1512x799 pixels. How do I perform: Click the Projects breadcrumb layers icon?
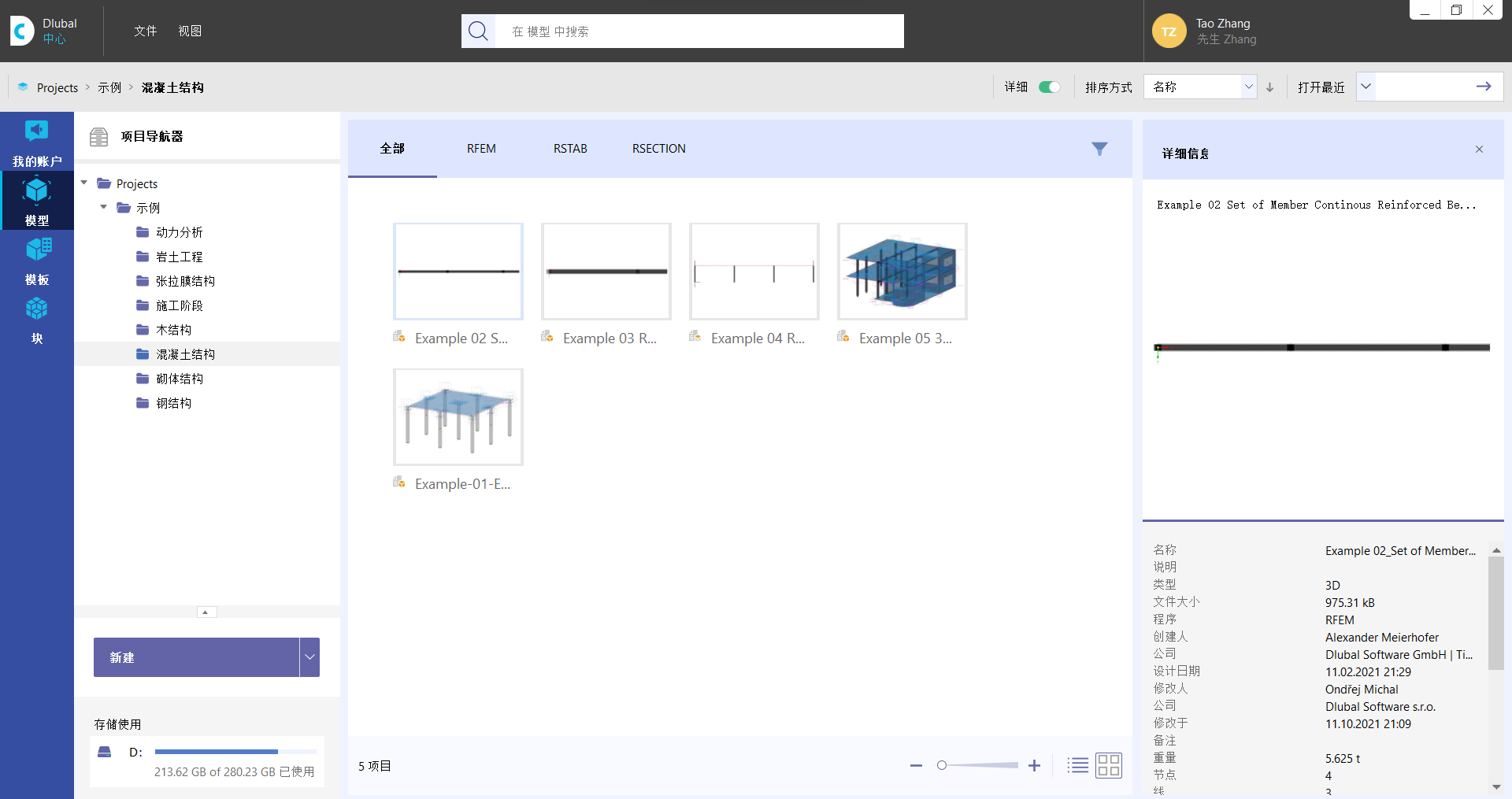click(x=23, y=87)
